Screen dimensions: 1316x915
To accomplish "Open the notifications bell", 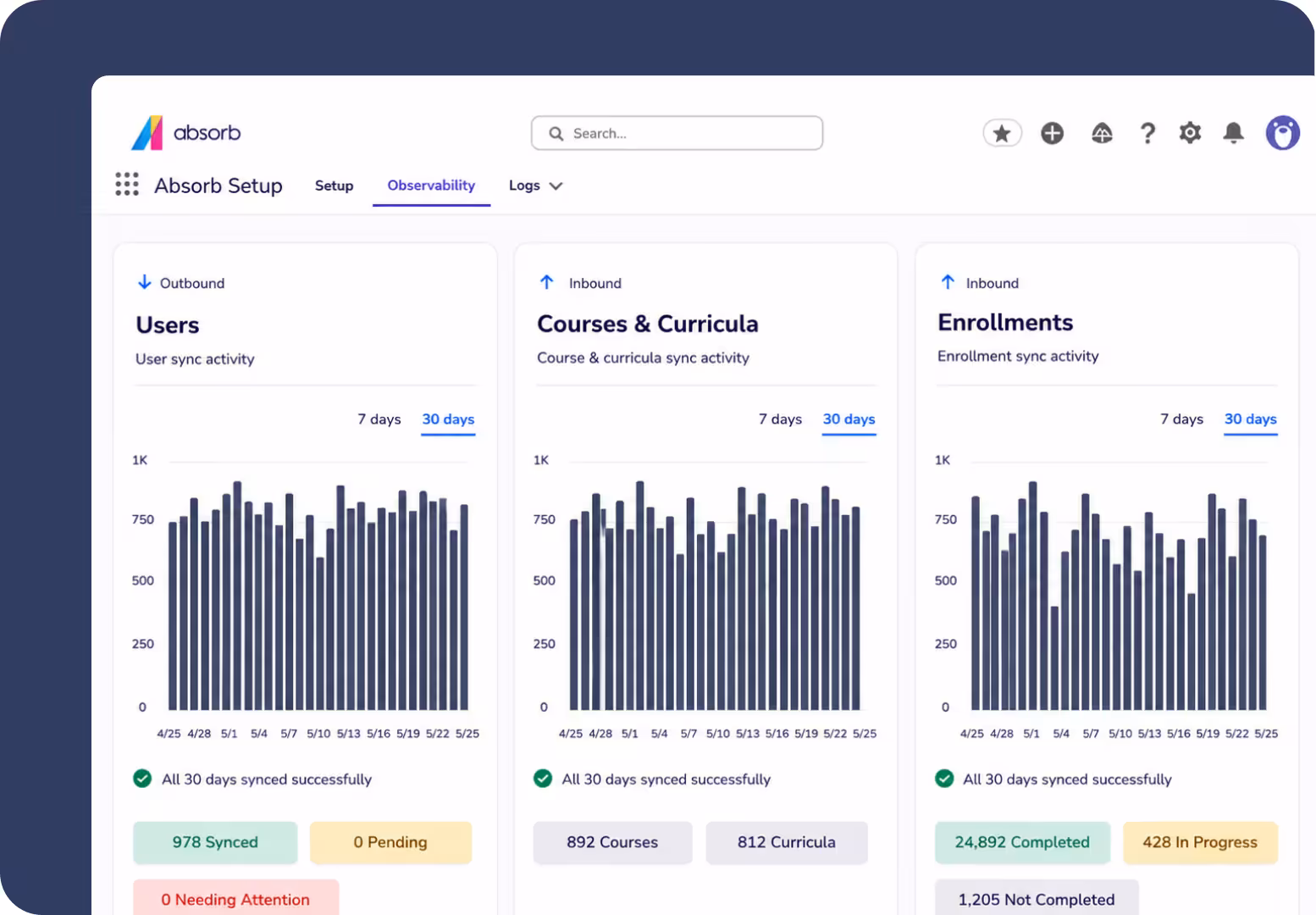I will pos(1233,133).
